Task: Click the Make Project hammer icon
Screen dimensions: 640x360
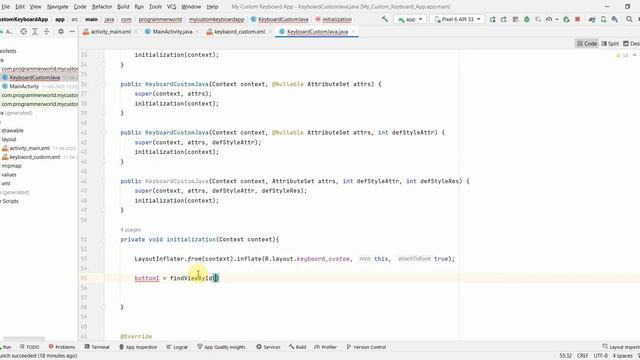Action: 384,19
